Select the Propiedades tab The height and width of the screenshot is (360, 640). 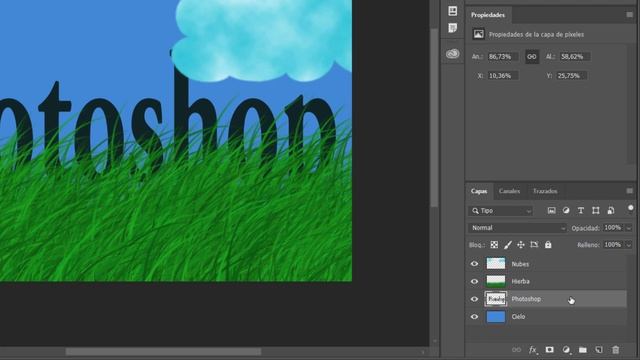click(x=488, y=15)
